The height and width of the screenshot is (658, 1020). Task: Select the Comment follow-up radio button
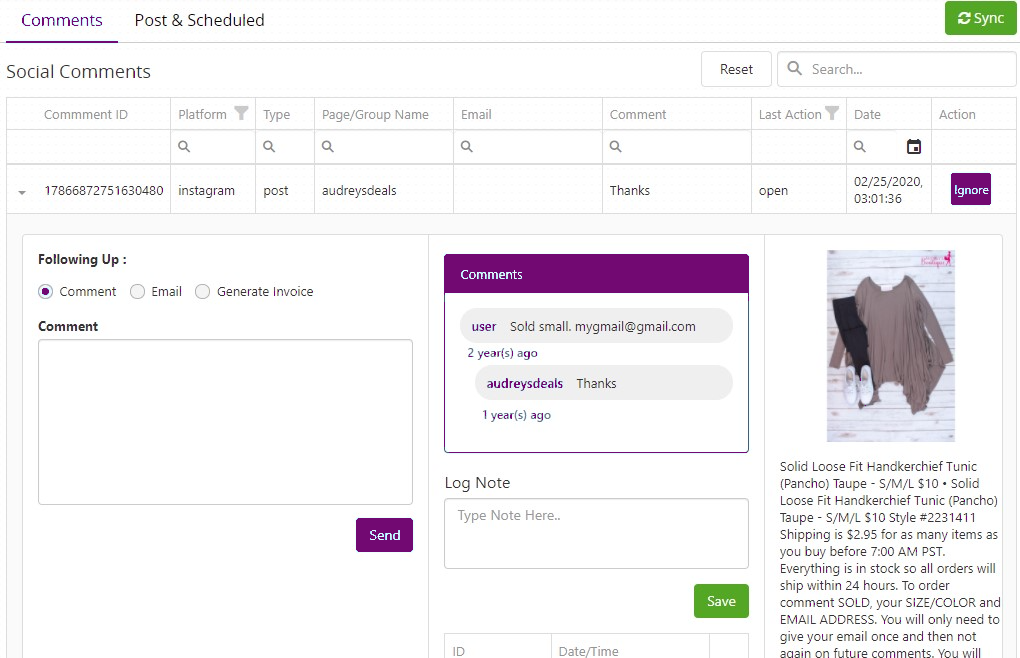pyautogui.click(x=45, y=291)
